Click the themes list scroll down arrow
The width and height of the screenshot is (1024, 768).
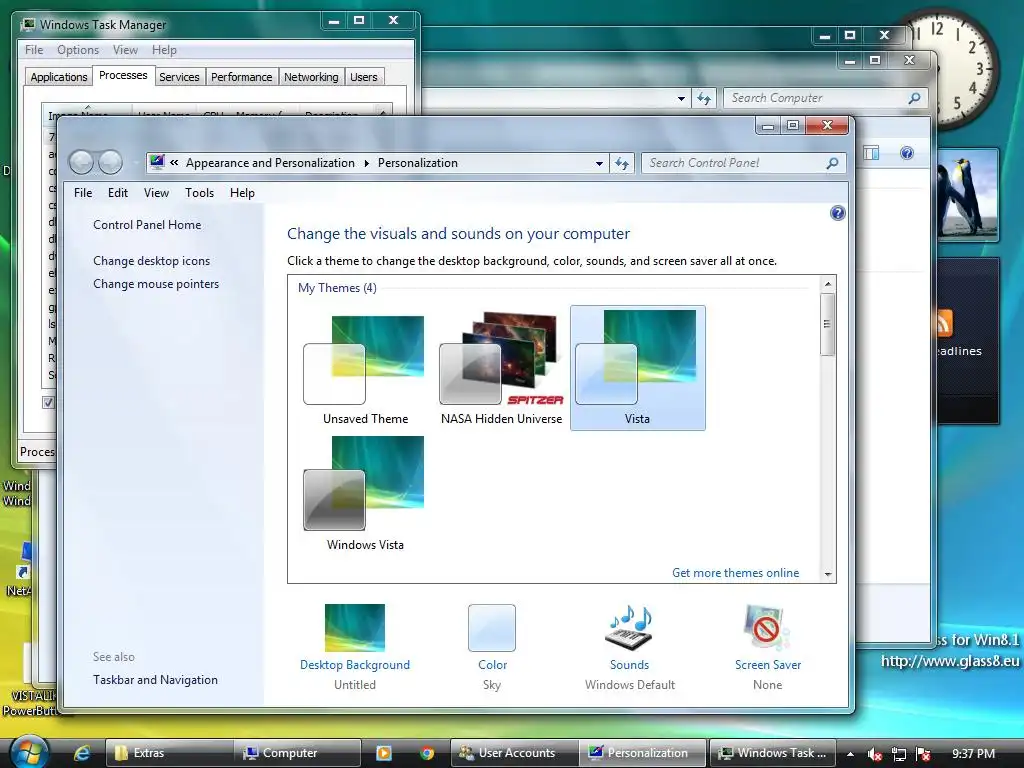(x=827, y=574)
